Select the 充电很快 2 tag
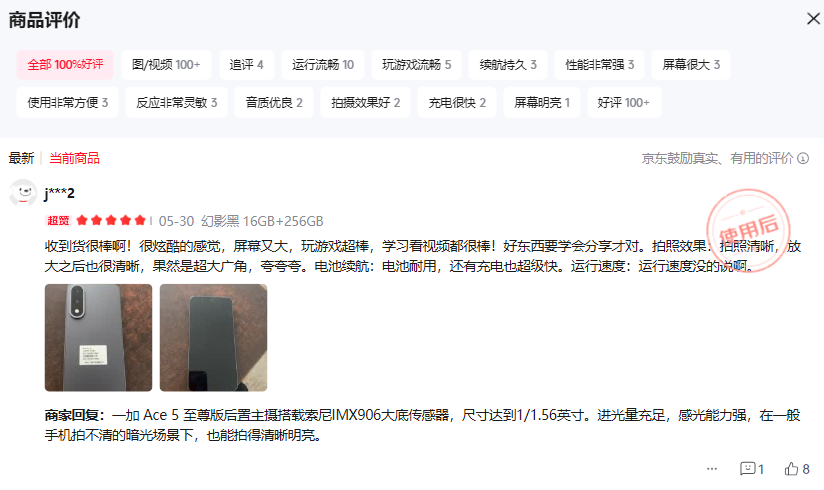Image resolution: width=824 pixels, height=490 pixels. pos(457,103)
